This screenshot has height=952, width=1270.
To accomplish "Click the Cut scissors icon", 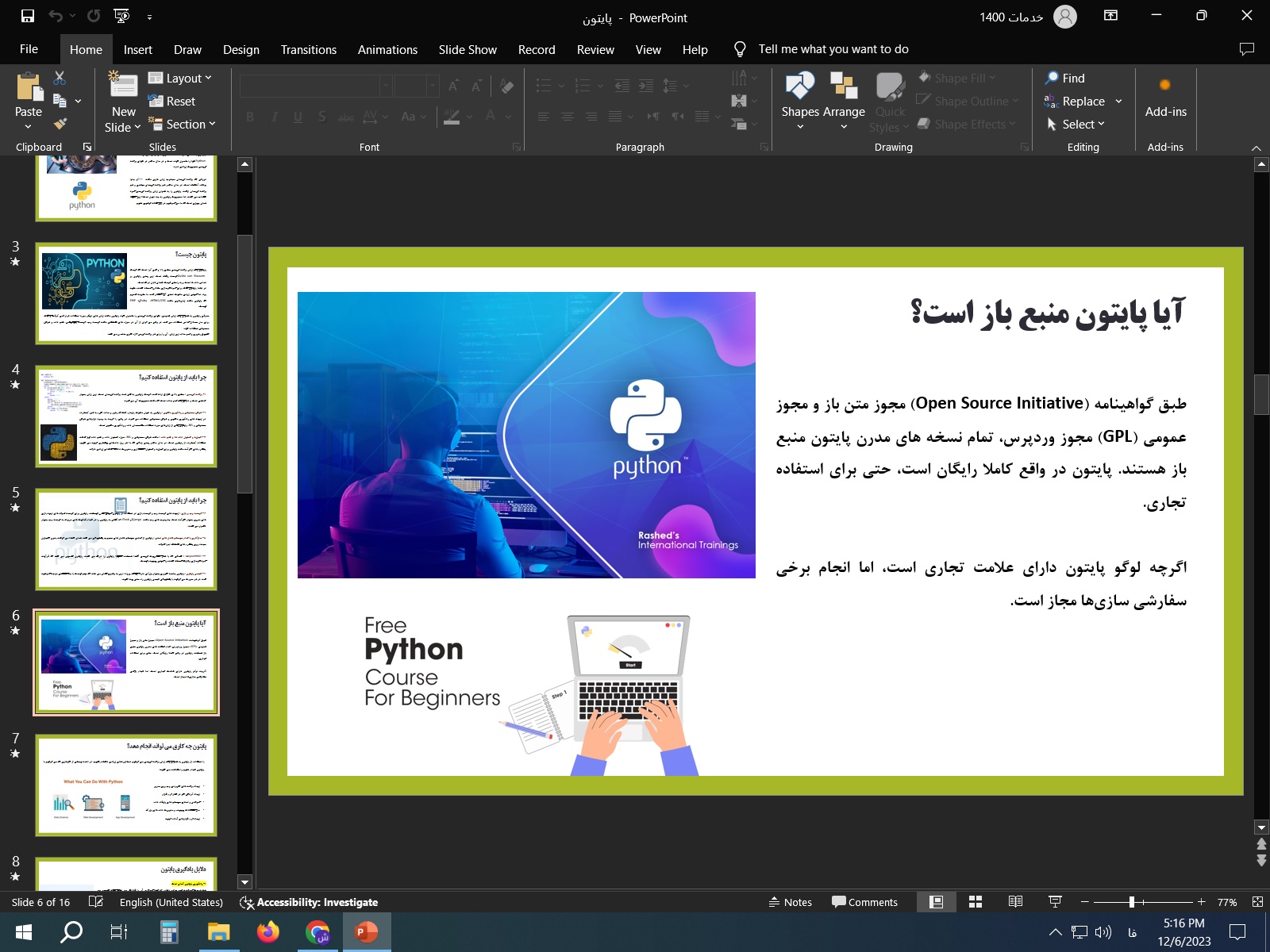I will coord(60,78).
